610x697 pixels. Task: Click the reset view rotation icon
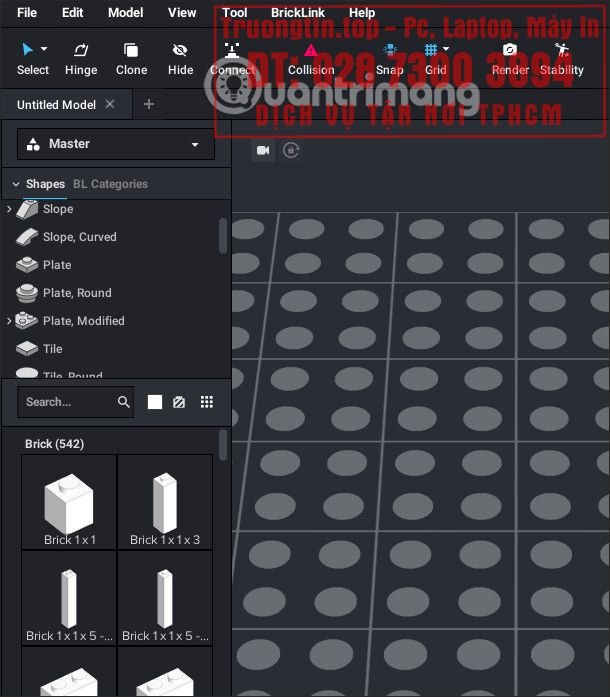pyautogui.click(x=291, y=150)
